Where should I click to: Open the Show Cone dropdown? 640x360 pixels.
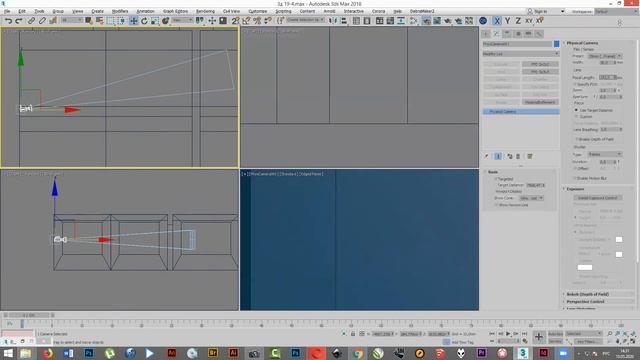531,198
